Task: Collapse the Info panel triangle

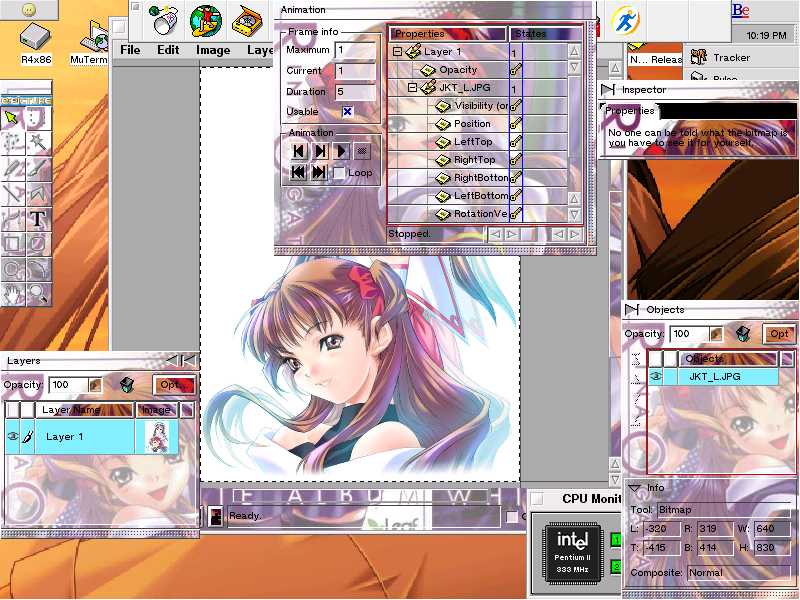Action: pyautogui.click(x=634, y=488)
